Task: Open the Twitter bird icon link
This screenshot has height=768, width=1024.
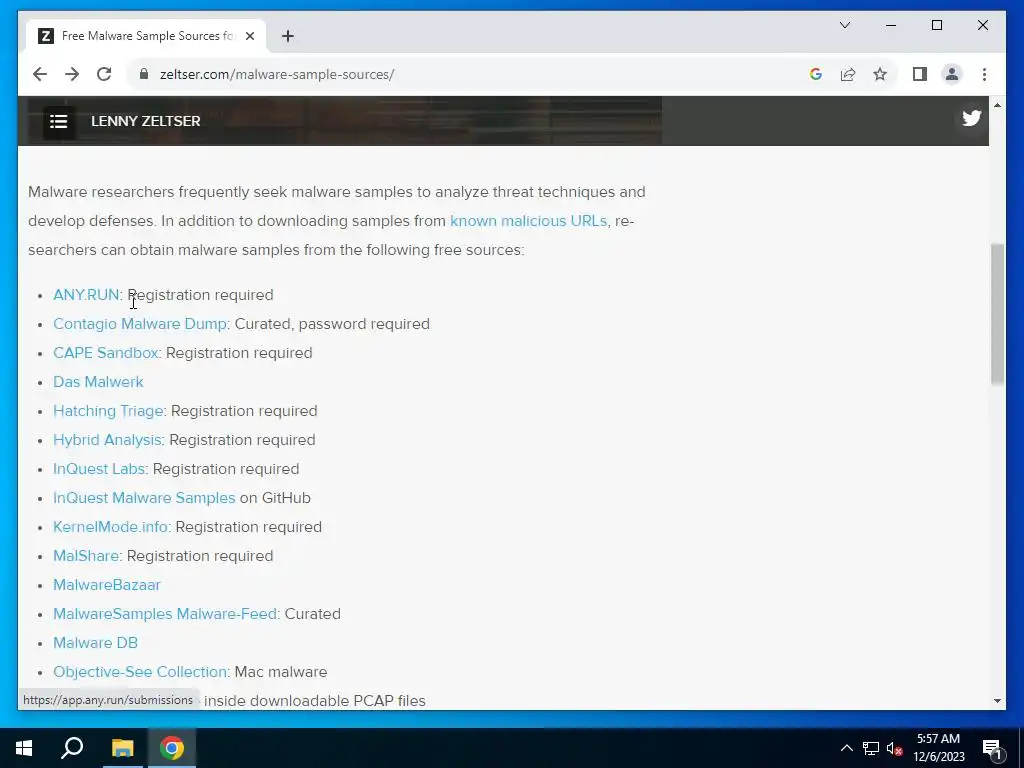Action: pyautogui.click(x=971, y=118)
